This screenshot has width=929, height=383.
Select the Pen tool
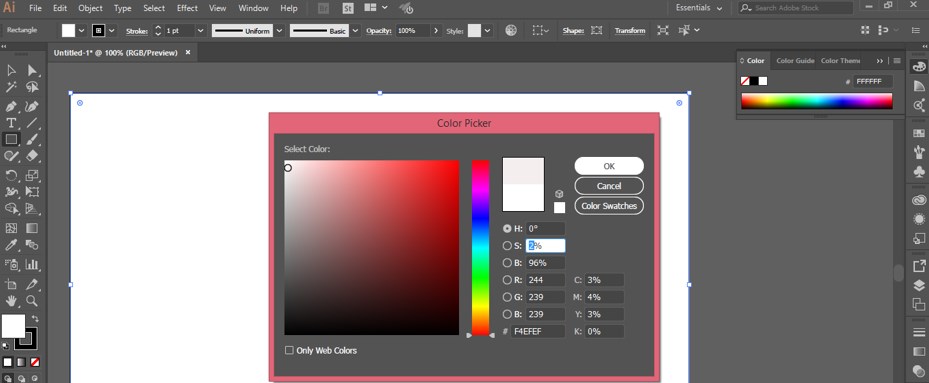click(x=11, y=106)
